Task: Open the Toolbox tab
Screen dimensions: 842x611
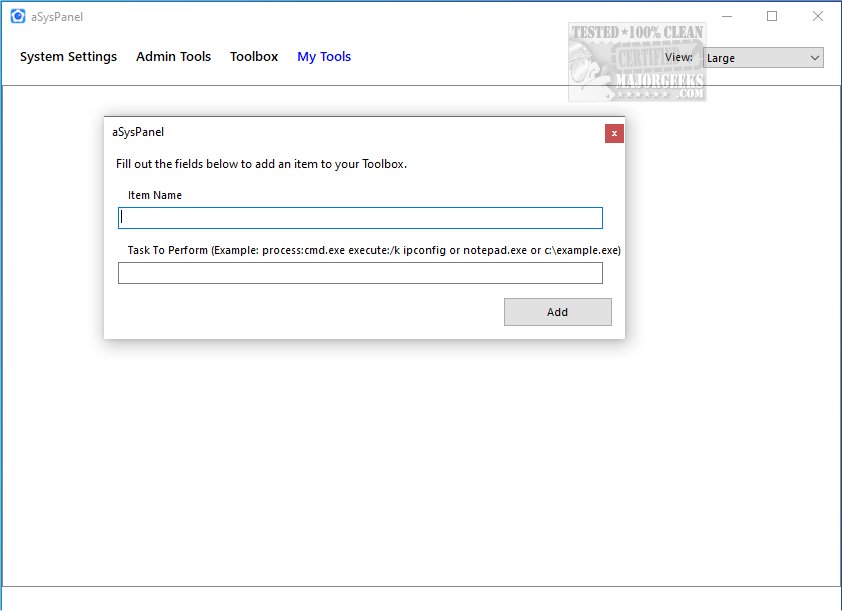Action: 254,56
